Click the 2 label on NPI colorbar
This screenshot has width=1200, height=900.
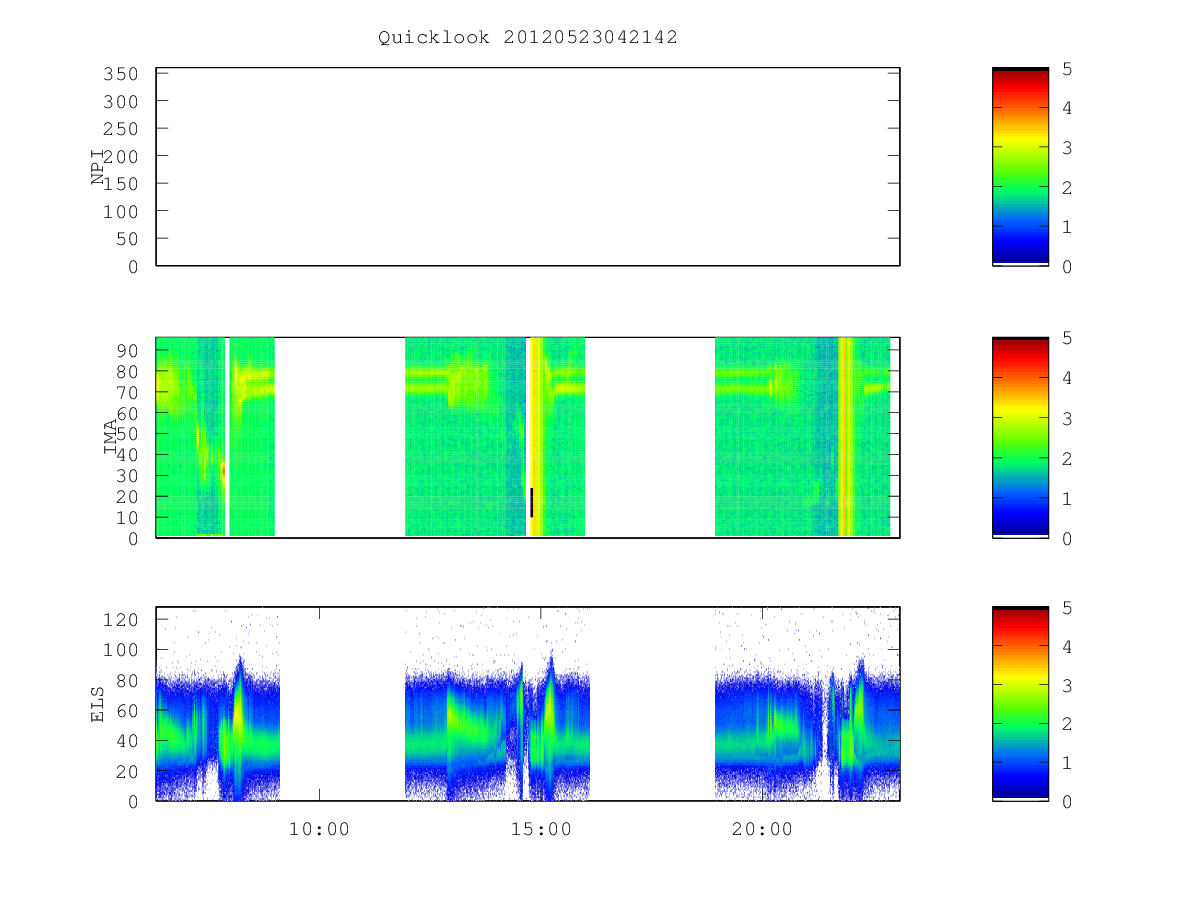coord(1068,187)
